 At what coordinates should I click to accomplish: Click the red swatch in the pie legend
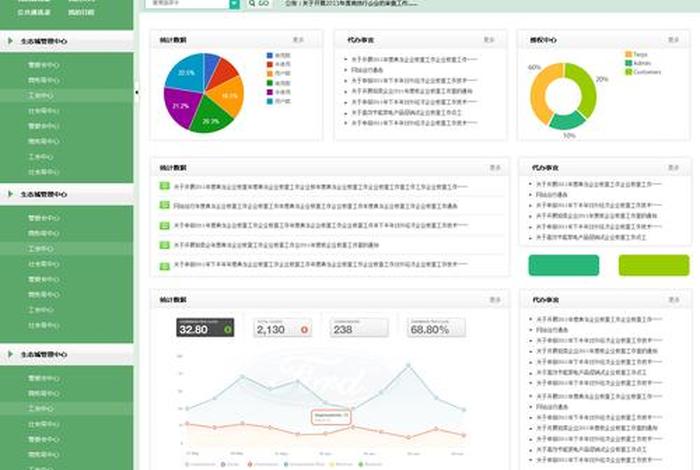click(270, 64)
